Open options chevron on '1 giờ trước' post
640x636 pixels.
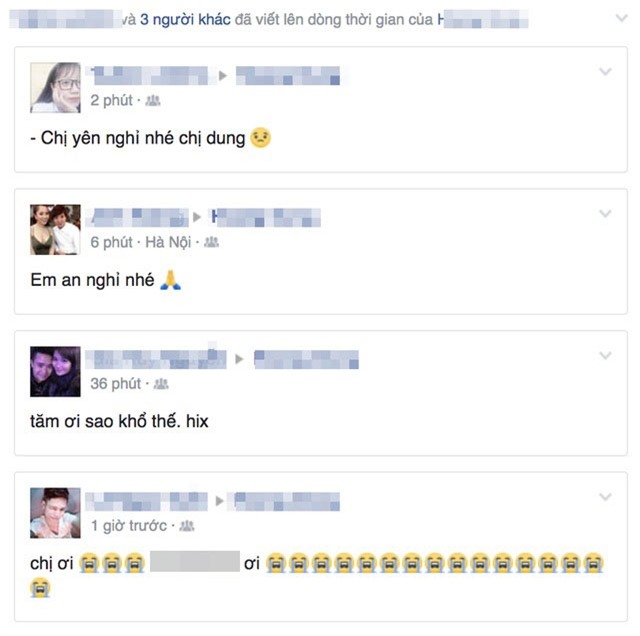(x=605, y=497)
